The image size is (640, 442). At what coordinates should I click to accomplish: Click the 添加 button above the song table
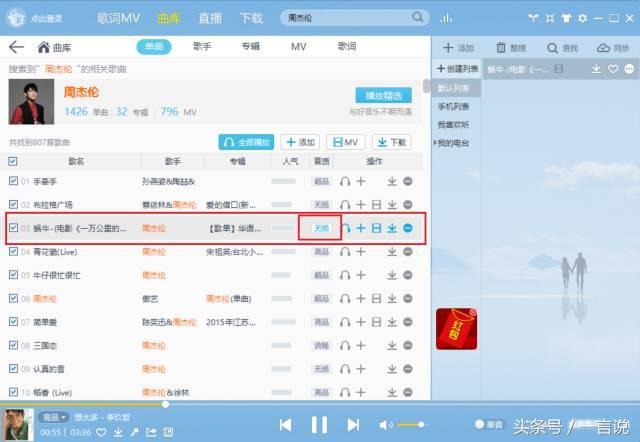[x=300, y=142]
